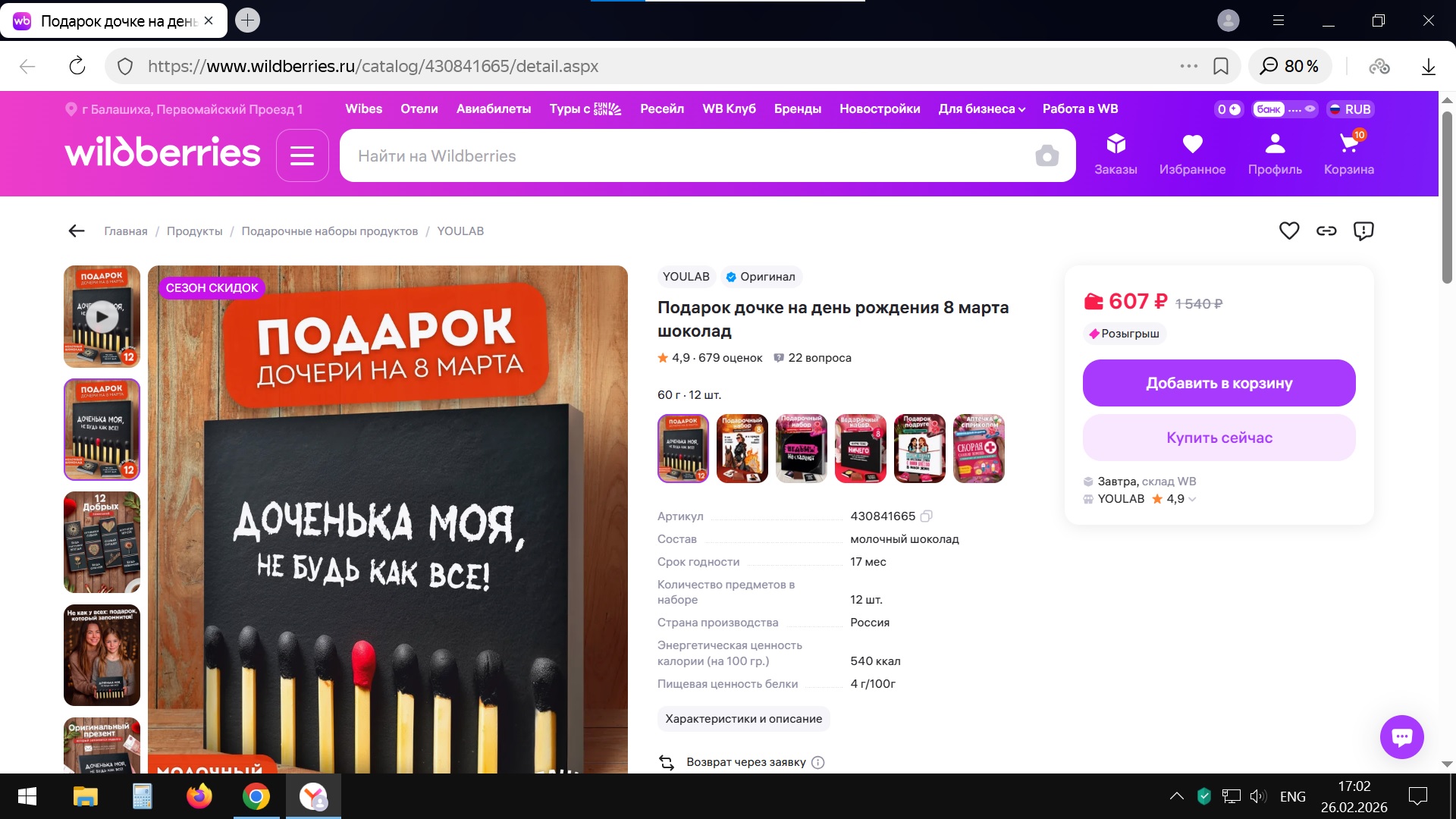Open the Авиабилеты menu item
This screenshot has height=819, width=1456.
click(493, 109)
